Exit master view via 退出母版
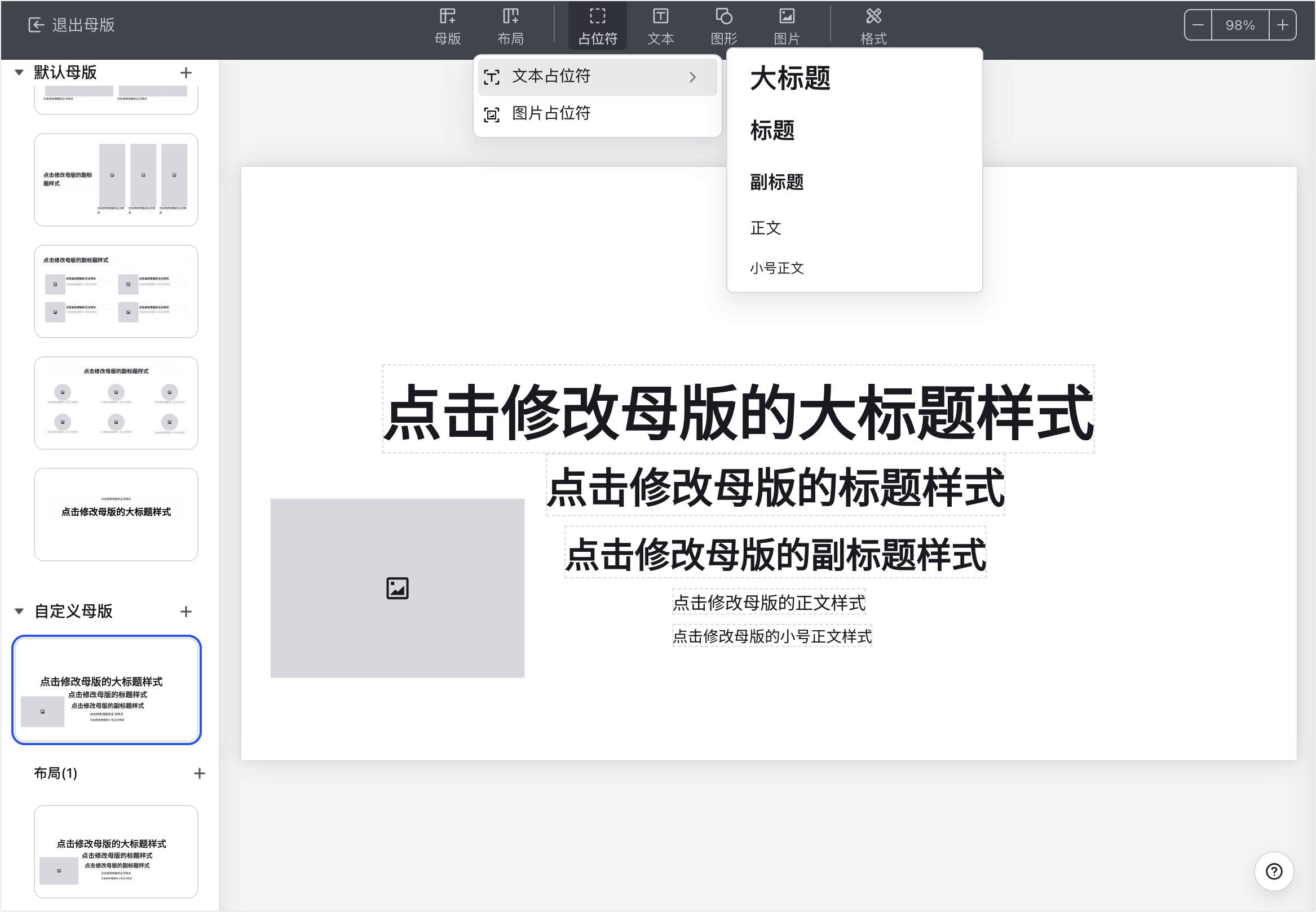Screen dimensions: 1316x912 [x=72, y=25]
